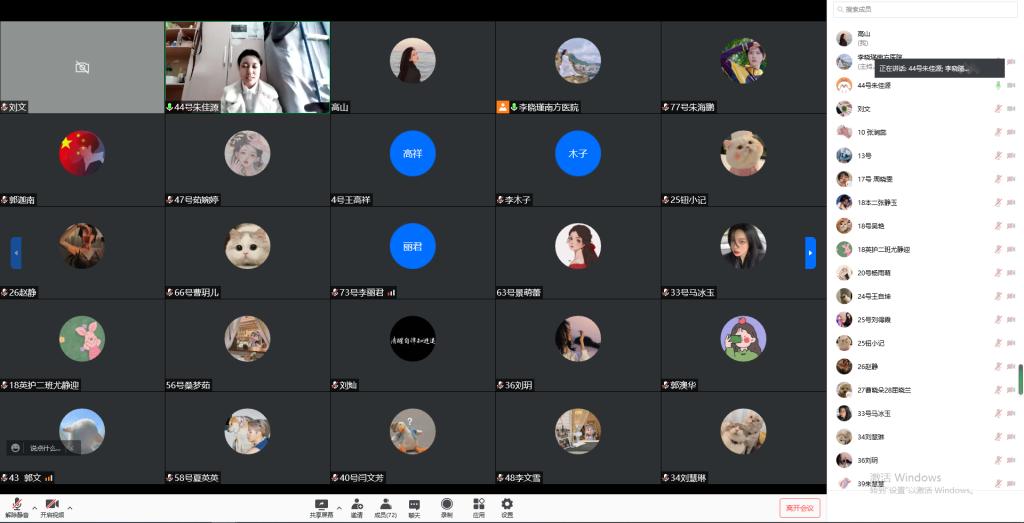
Task: Open the 成员(72) members panel
Action: click(385, 506)
